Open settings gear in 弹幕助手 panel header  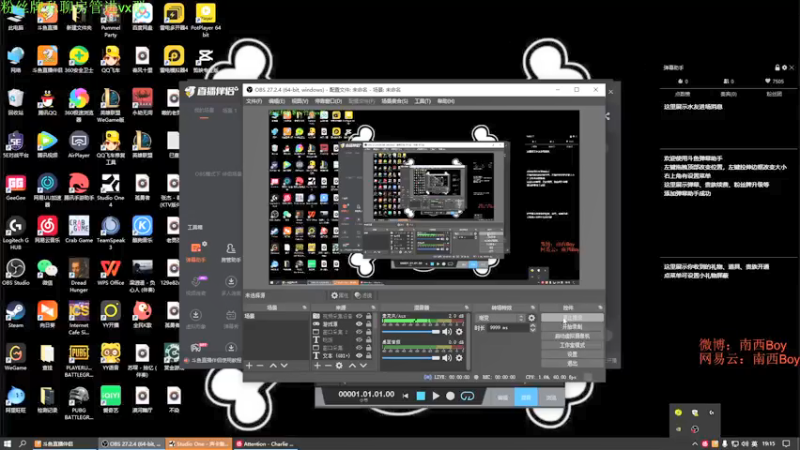784,67
